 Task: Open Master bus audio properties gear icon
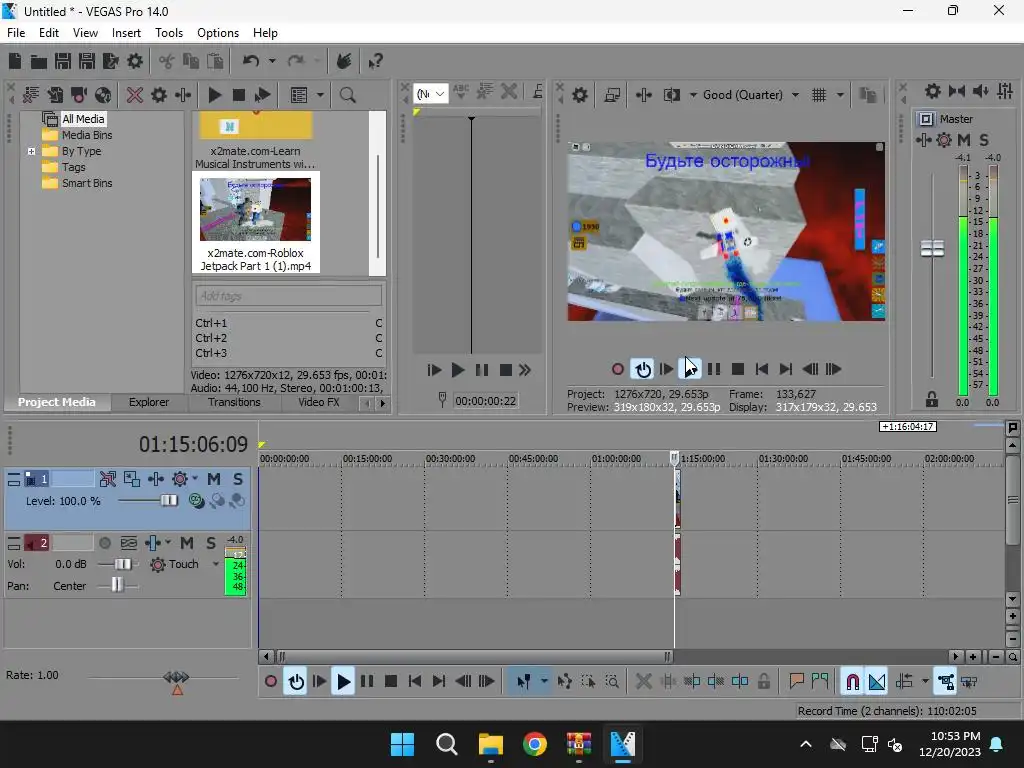[x=933, y=91]
